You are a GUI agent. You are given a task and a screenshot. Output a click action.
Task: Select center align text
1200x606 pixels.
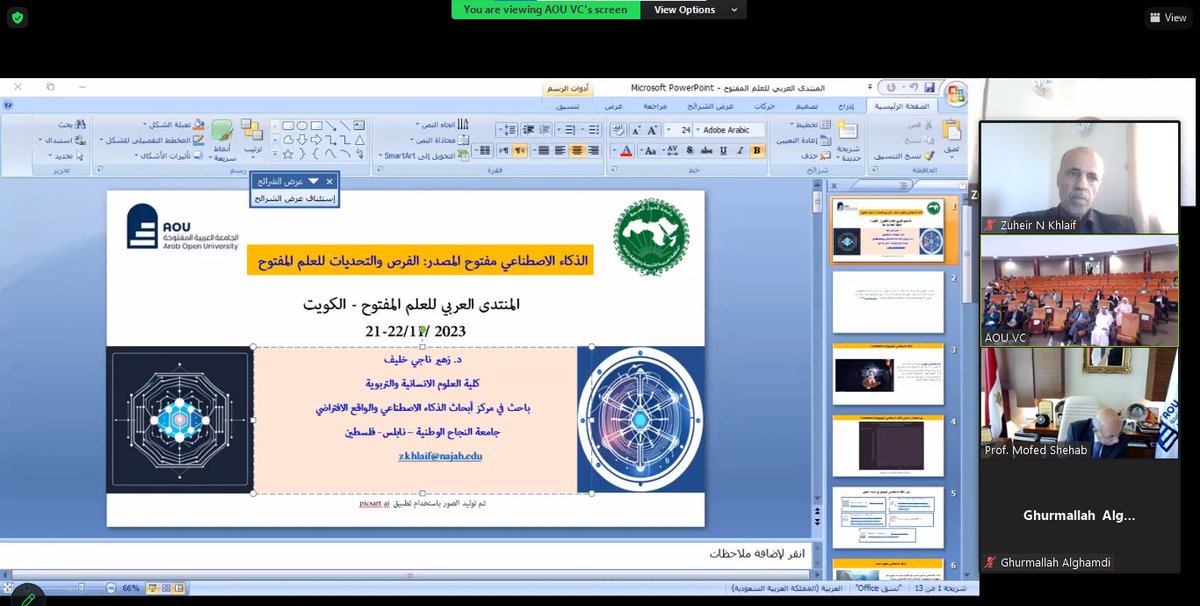point(577,150)
